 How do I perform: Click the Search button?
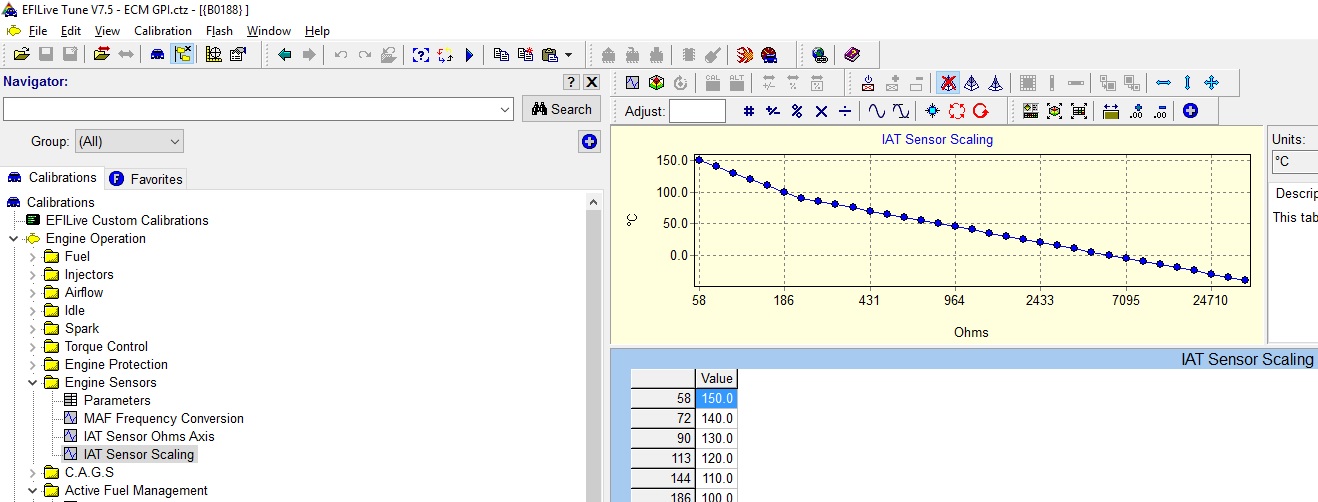pyautogui.click(x=561, y=109)
